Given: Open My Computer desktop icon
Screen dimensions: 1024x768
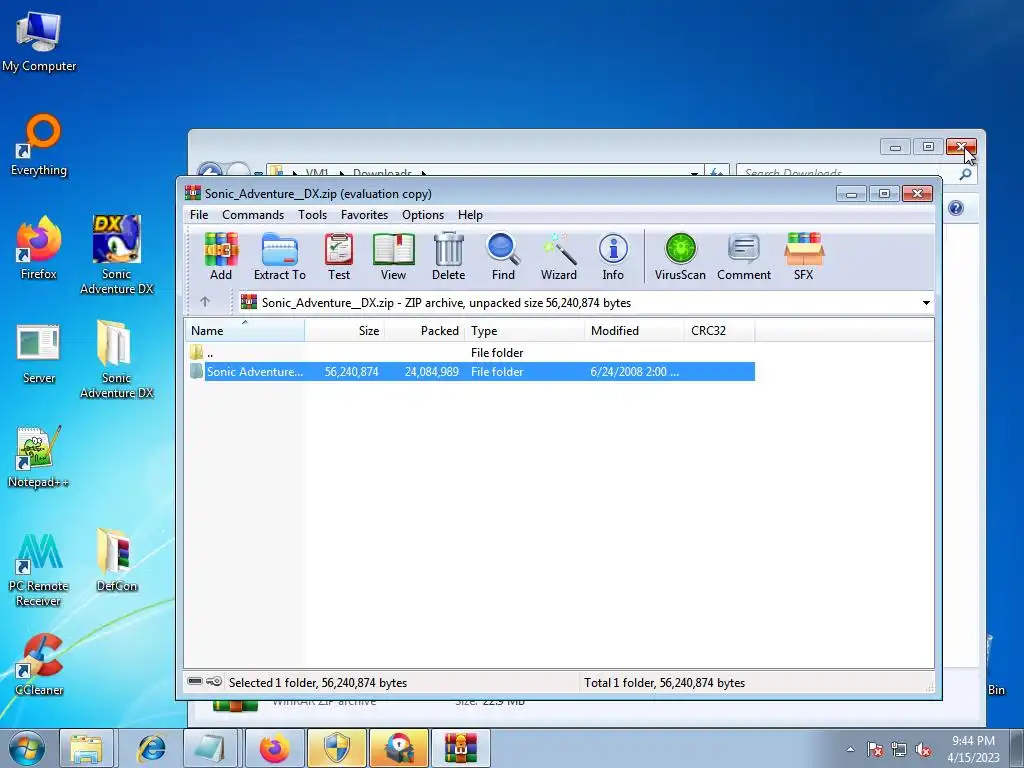Looking at the screenshot, I should [x=39, y=40].
